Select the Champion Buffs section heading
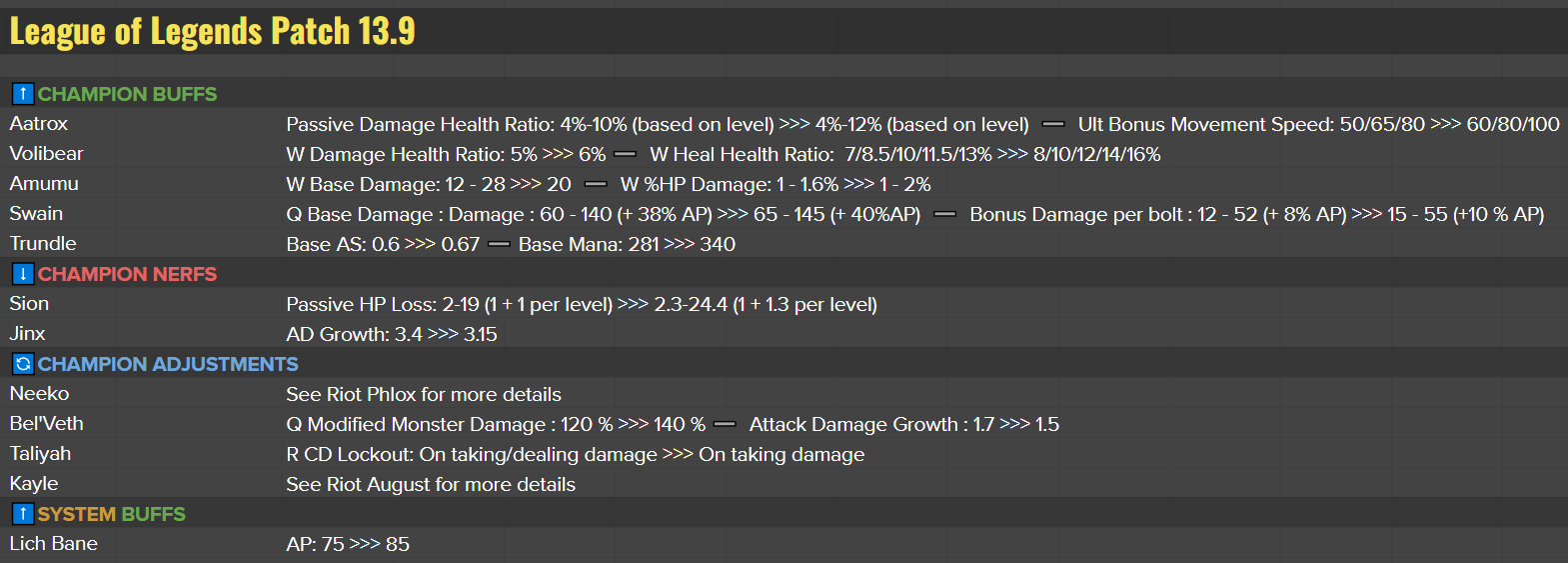The width and height of the screenshot is (1568, 563). (x=127, y=94)
